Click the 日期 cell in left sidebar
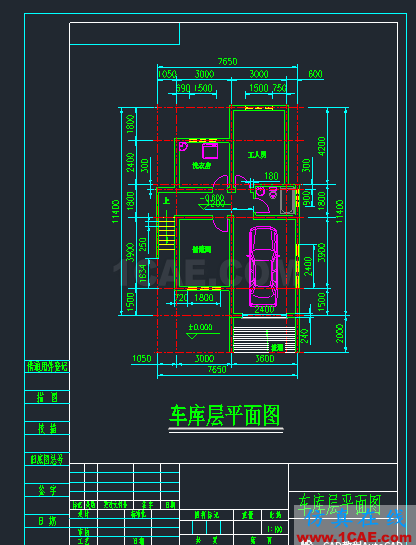 (47, 521)
